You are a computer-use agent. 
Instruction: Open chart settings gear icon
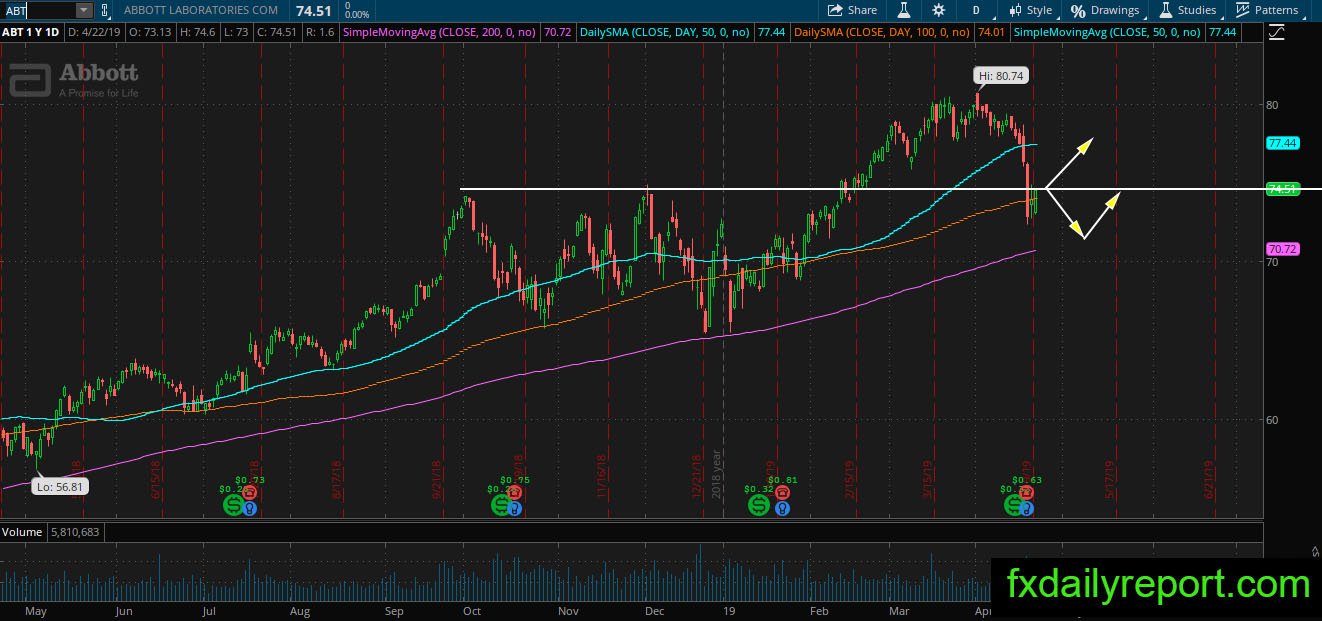[938, 10]
